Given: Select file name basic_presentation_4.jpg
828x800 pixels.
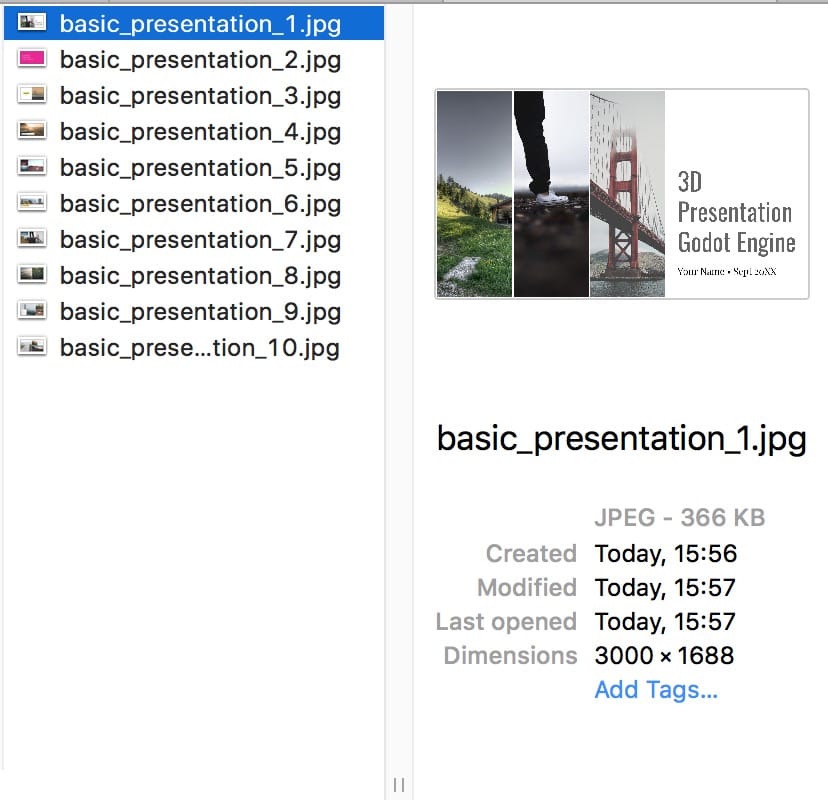Looking at the screenshot, I should 200,132.
